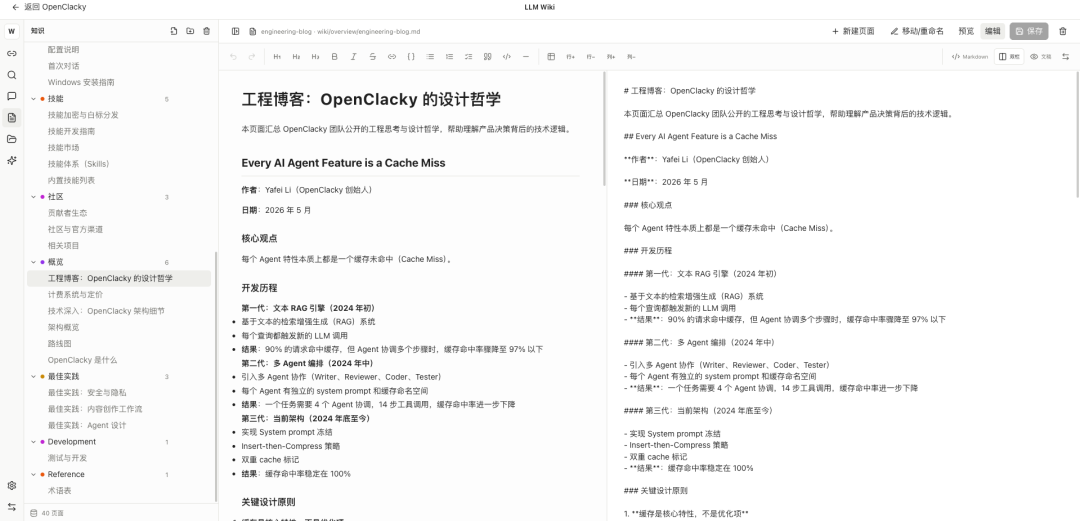
Task: Open 术语表 page
Action: point(59,491)
